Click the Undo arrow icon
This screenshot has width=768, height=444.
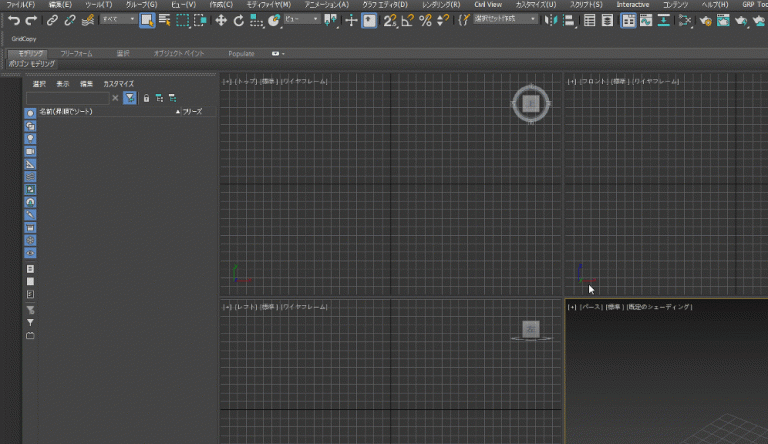coord(13,20)
